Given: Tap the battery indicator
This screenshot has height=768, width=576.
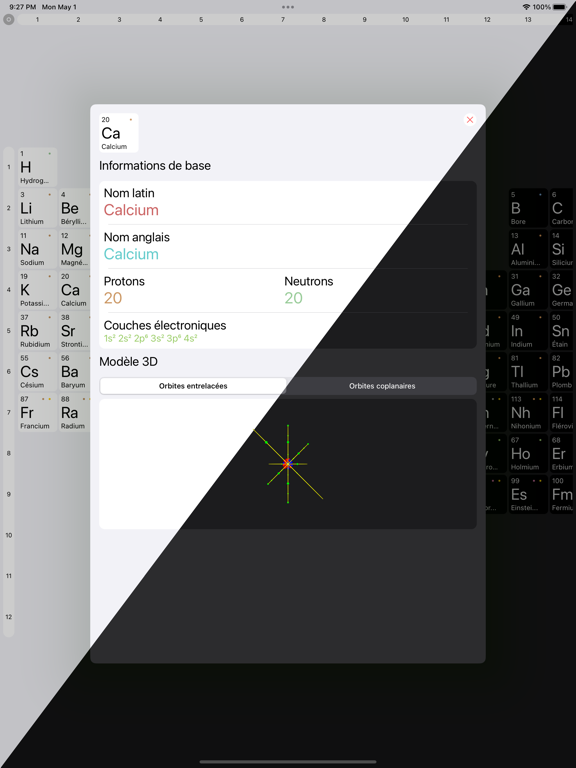Looking at the screenshot, I should pyautogui.click(x=559, y=7).
